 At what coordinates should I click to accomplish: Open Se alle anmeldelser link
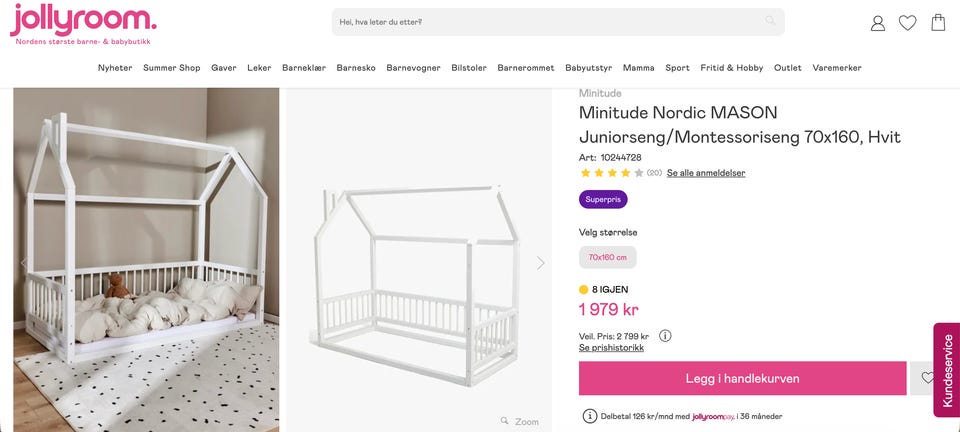(706, 173)
